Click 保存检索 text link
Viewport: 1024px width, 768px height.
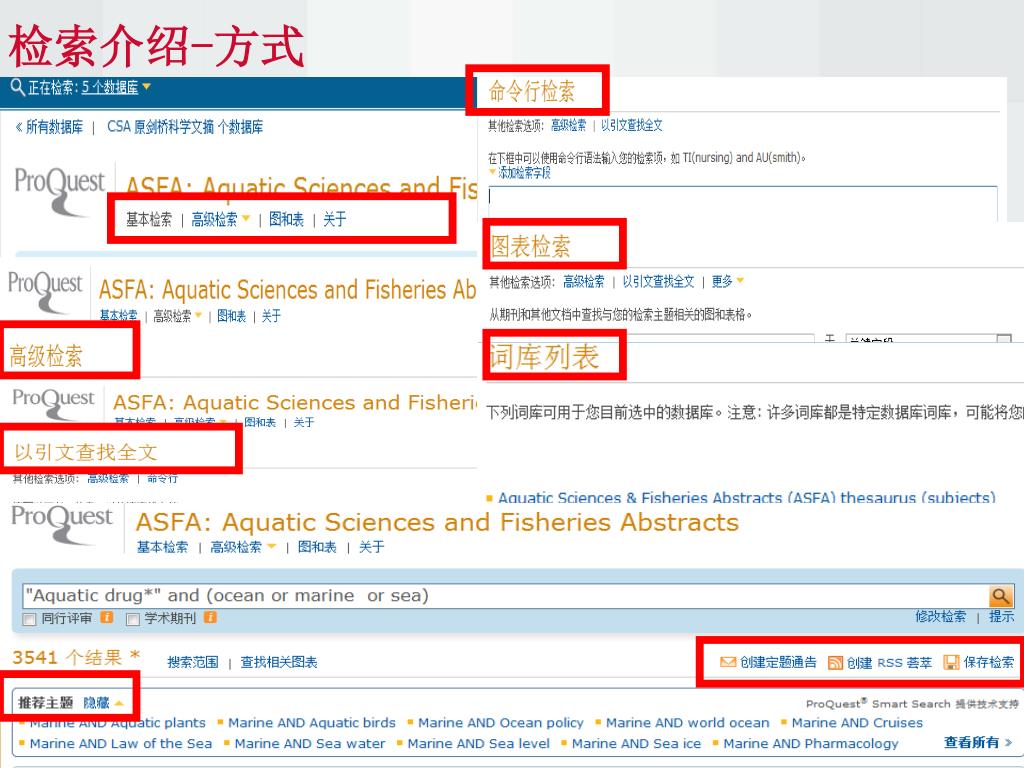[x=989, y=662]
